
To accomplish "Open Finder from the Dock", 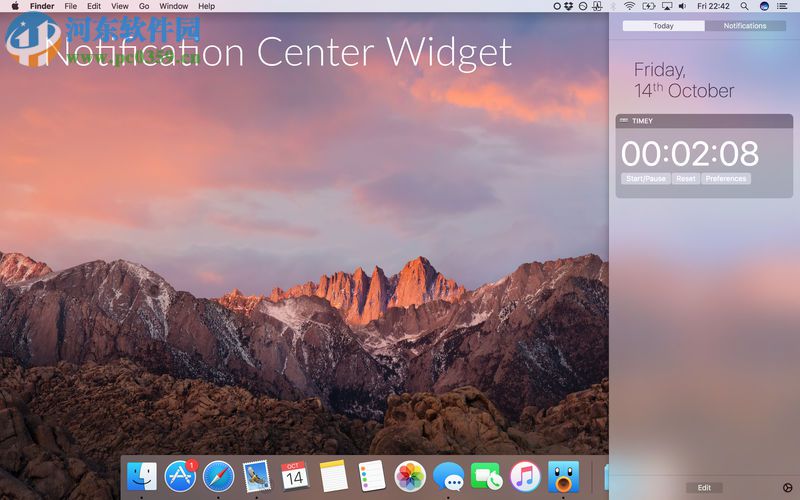I will click(x=141, y=476).
